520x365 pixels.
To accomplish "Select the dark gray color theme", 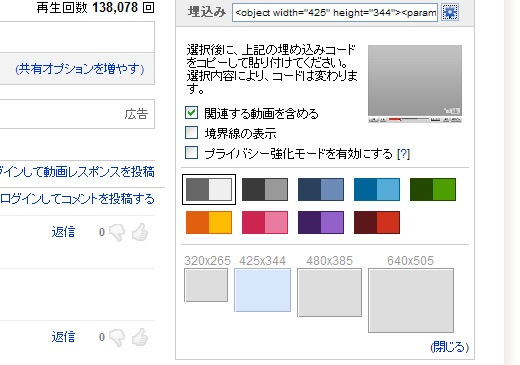I will click(x=265, y=189).
